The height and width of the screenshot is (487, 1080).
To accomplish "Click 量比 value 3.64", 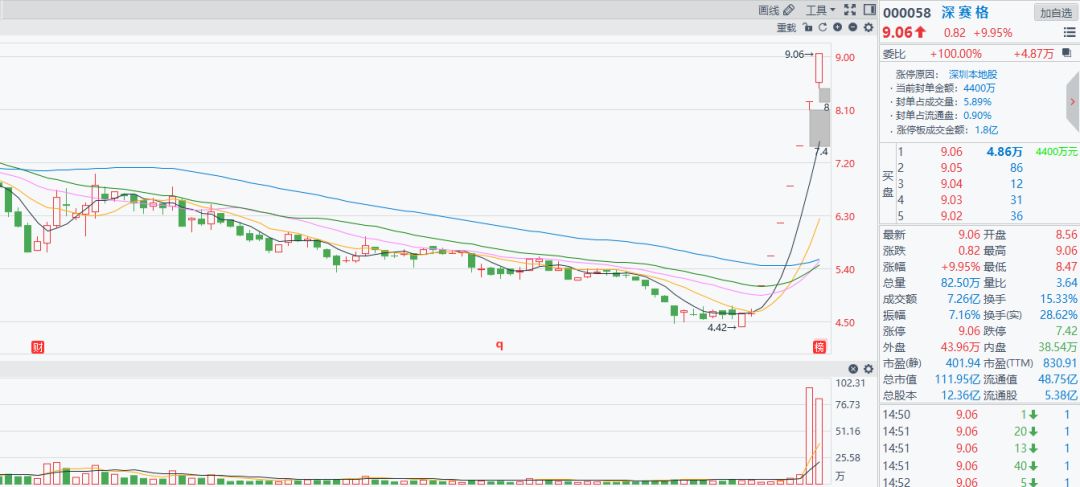I will 1065,282.
